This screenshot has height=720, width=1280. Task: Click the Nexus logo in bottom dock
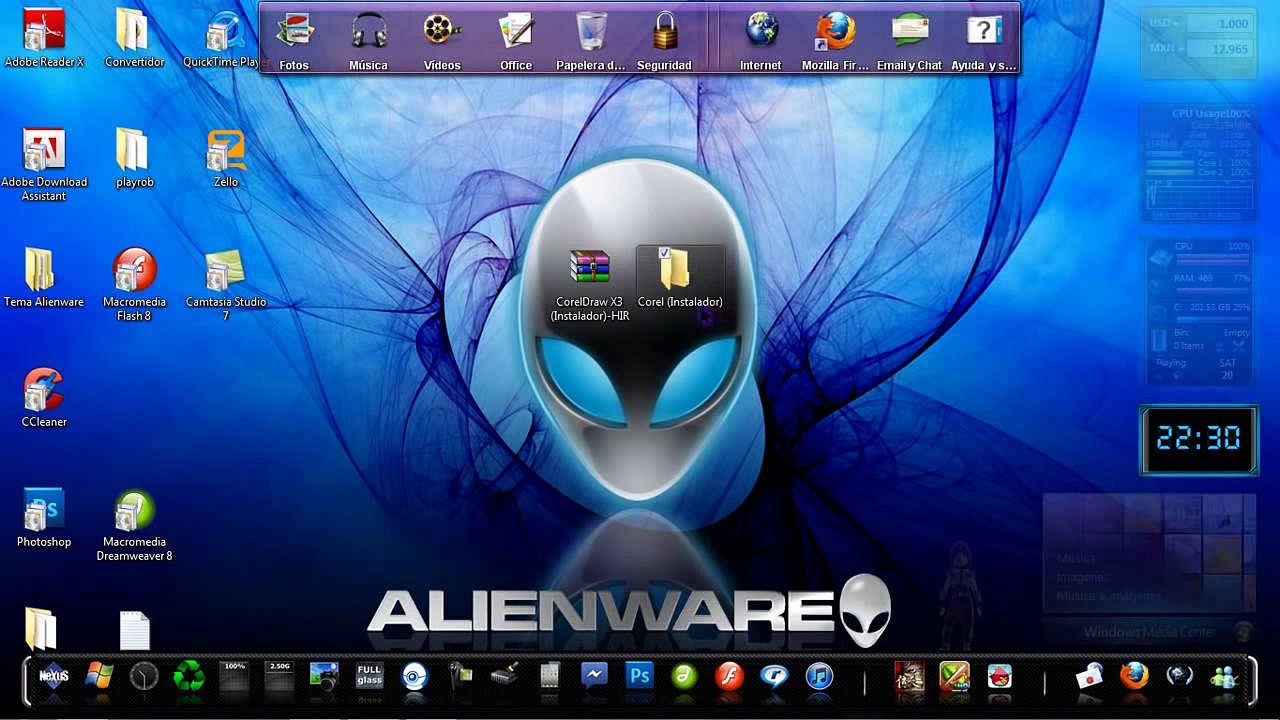[x=54, y=677]
